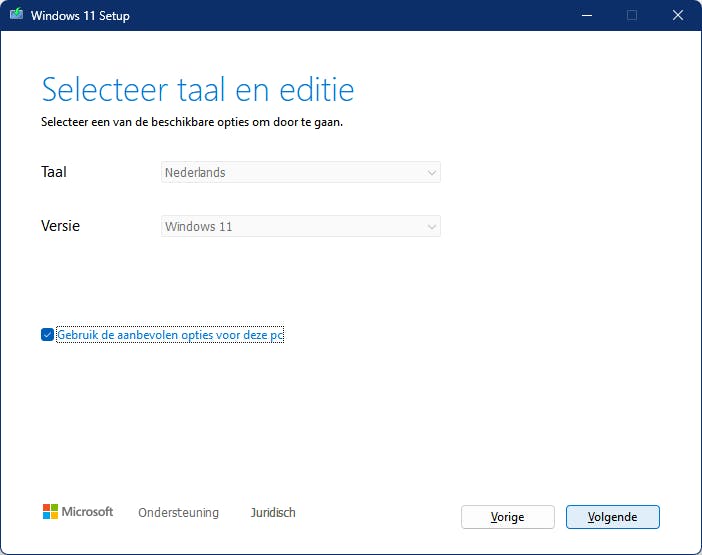Screen dimensions: 702x555
Task: Click the chevron arrow of the Versie dropdown
Action: tap(431, 226)
